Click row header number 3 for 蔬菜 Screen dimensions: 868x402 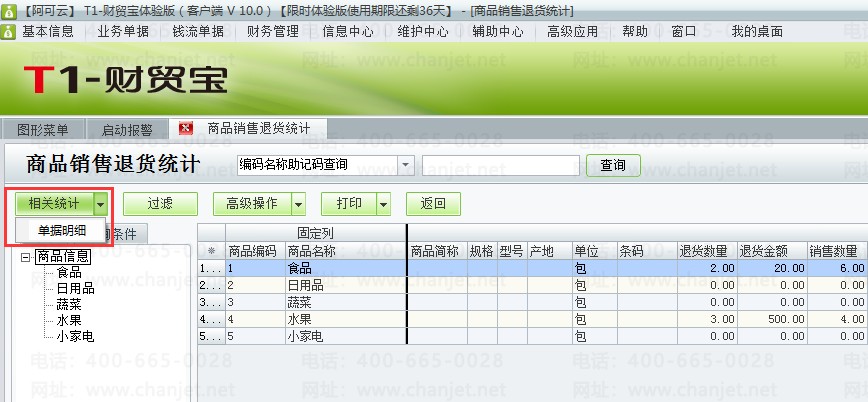(211, 302)
